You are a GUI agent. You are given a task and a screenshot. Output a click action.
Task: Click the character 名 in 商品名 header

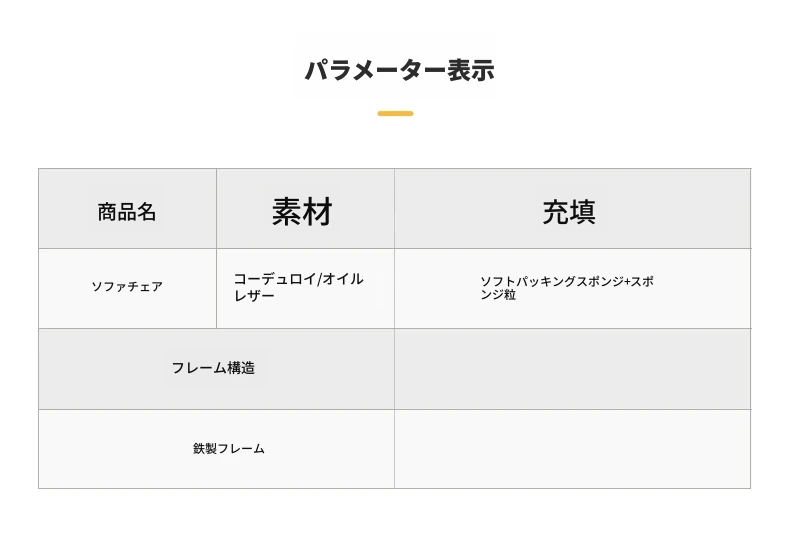[x=147, y=212]
